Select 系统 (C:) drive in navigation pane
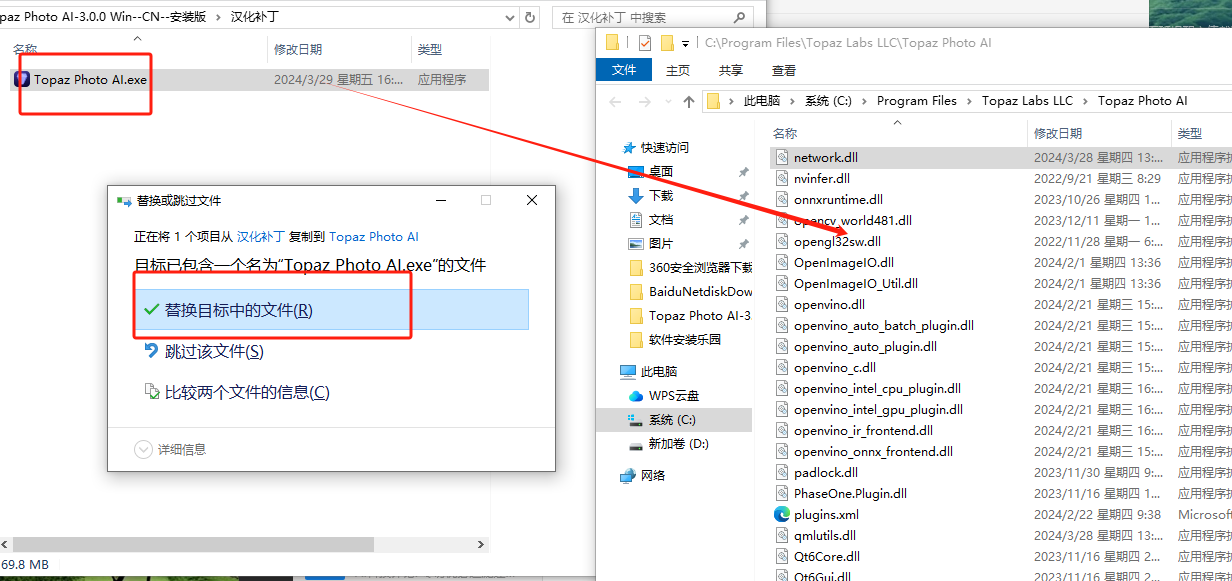The height and width of the screenshot is (581, 1232). 671,419
